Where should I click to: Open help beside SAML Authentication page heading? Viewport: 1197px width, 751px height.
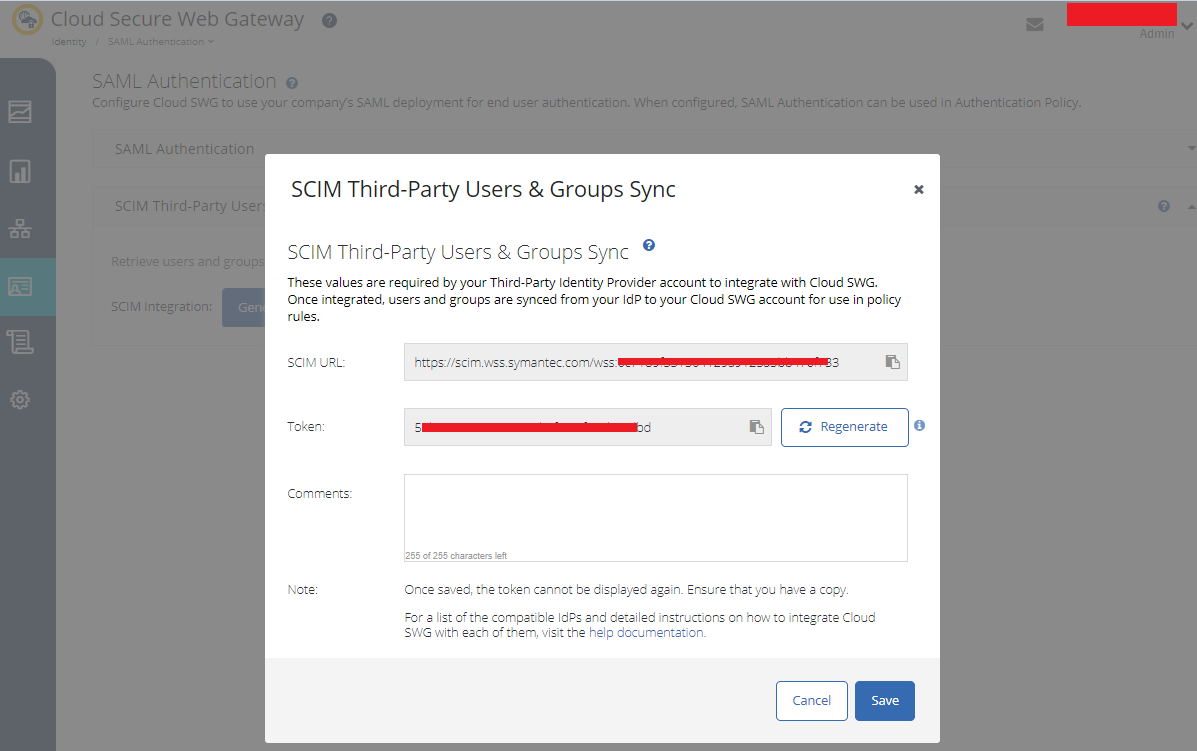click(292, 83)
